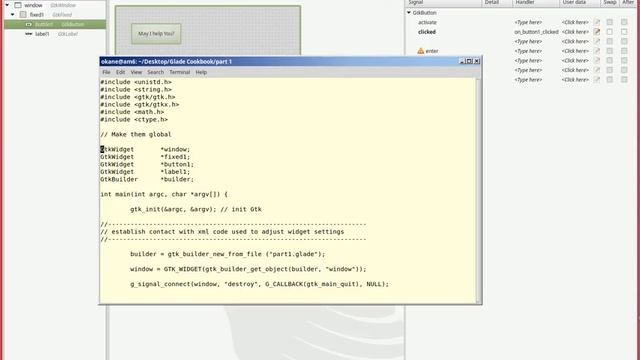This screenshot has height=360, width=640.
Task: Click the 'establish contact with xml code' comment
Action: coord(222,232)
